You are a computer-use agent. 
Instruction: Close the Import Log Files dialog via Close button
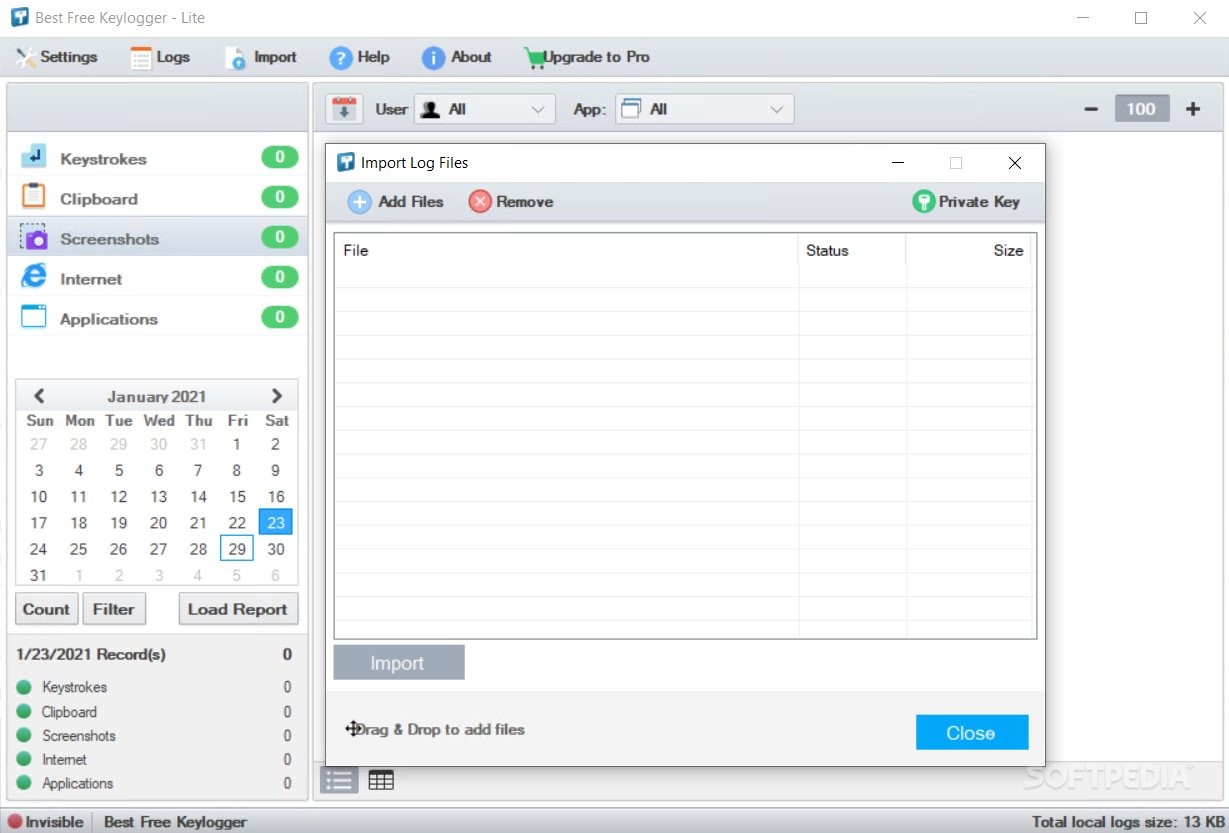click(971, 733)
